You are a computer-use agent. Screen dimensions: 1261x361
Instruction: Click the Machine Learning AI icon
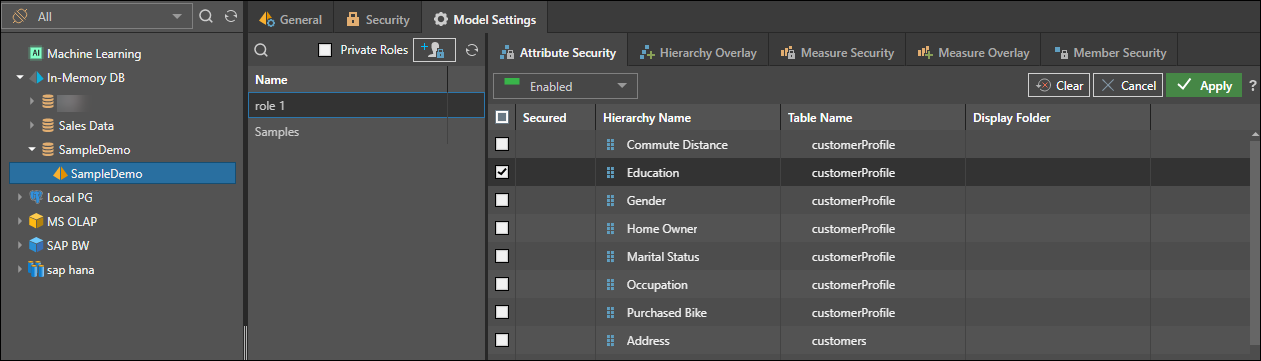click(x=35, y=54)
